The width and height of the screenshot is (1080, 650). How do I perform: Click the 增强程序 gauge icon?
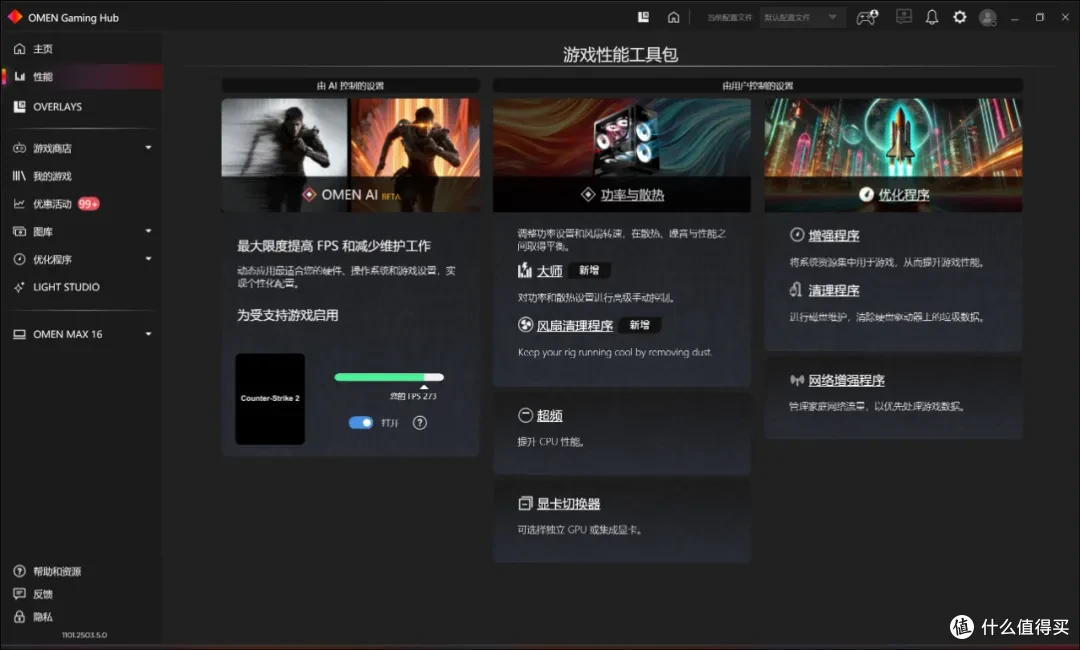click(797, 235)
